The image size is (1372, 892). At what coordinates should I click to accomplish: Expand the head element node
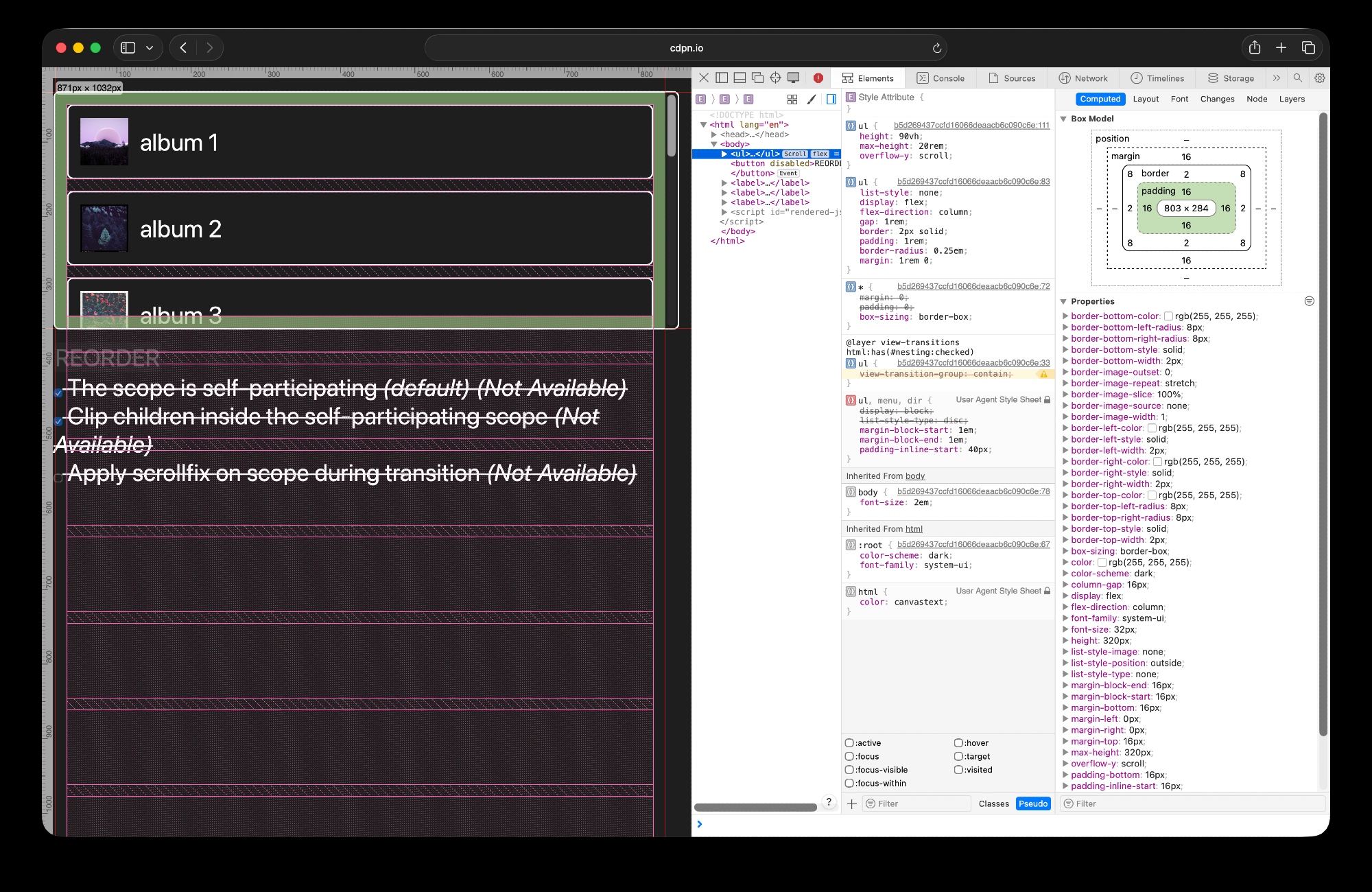pyautogui.click(x=714, y=134)
